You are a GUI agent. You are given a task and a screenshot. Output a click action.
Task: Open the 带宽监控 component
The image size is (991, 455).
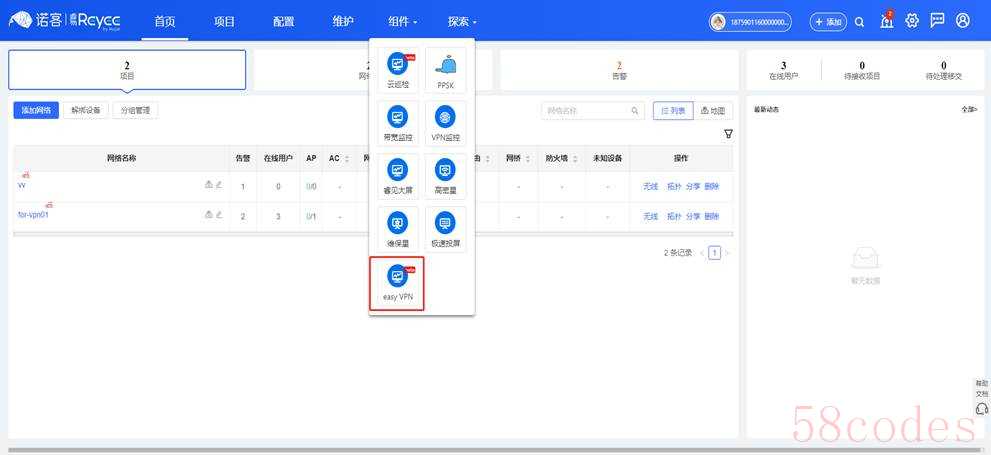[x=398, y=123]
